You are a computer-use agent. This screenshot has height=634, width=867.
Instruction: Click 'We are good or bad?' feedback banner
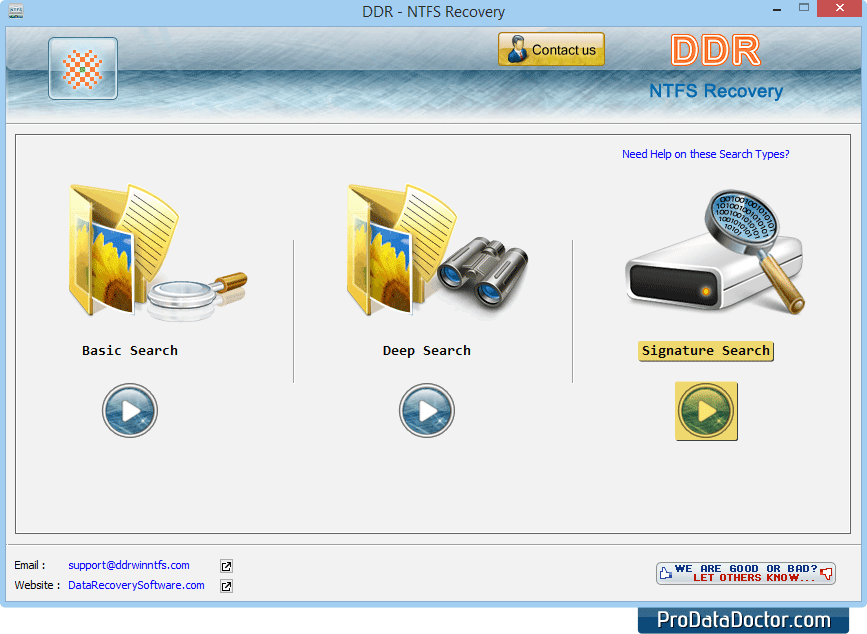pos(745,573)
